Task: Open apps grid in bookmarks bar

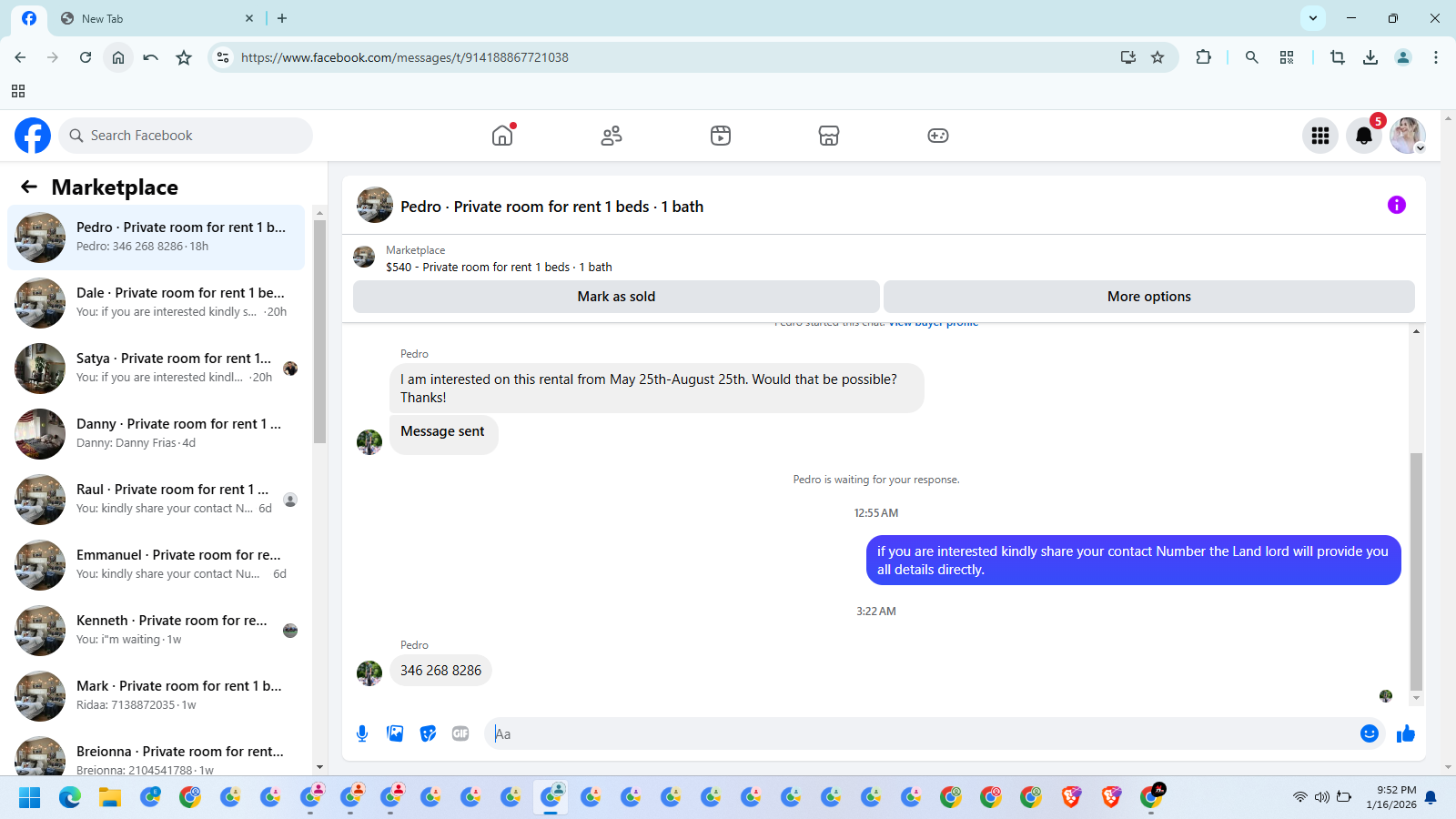Action: tap(18, 91)
